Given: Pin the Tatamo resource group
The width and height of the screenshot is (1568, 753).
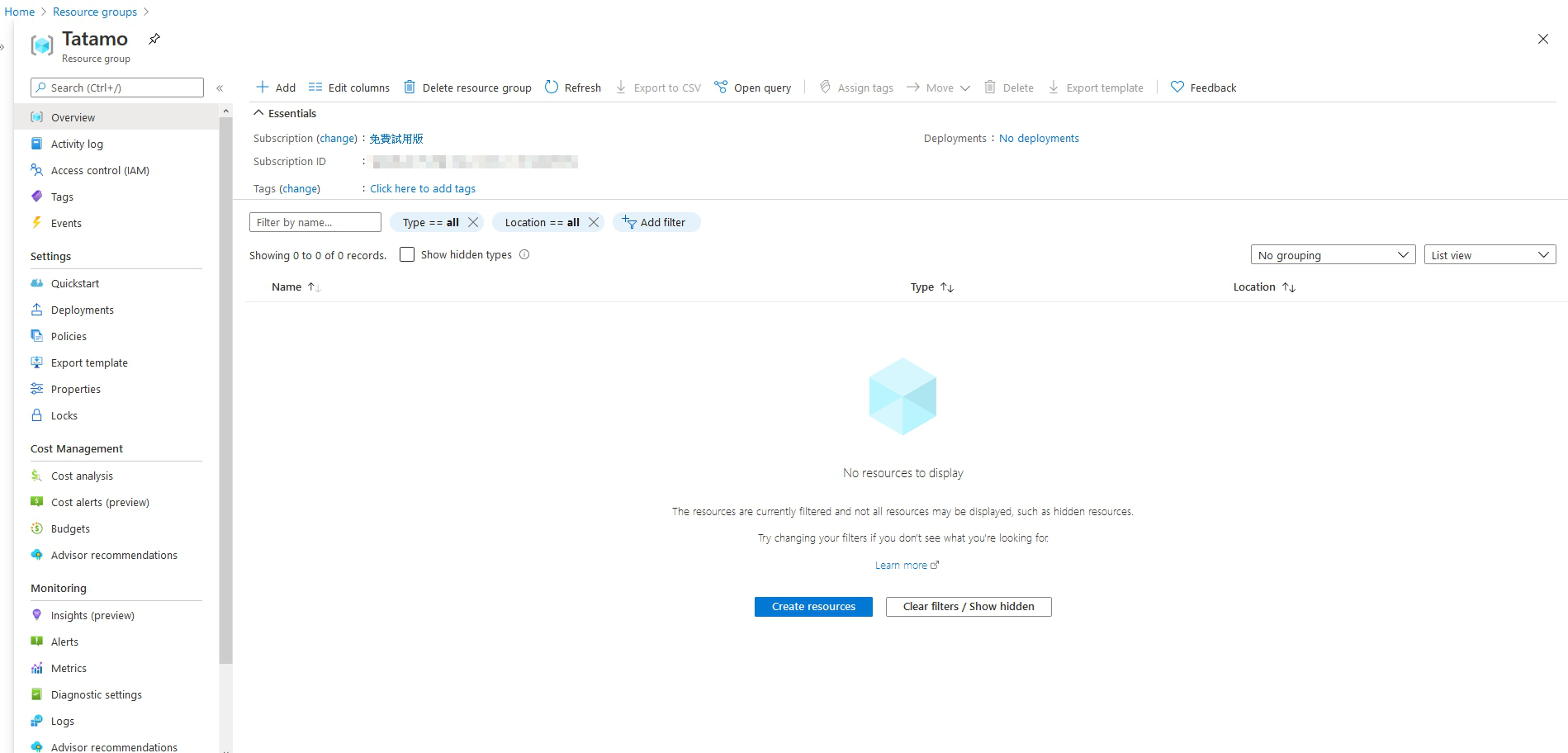Looking at the screenshot, I should pos(154,39).
